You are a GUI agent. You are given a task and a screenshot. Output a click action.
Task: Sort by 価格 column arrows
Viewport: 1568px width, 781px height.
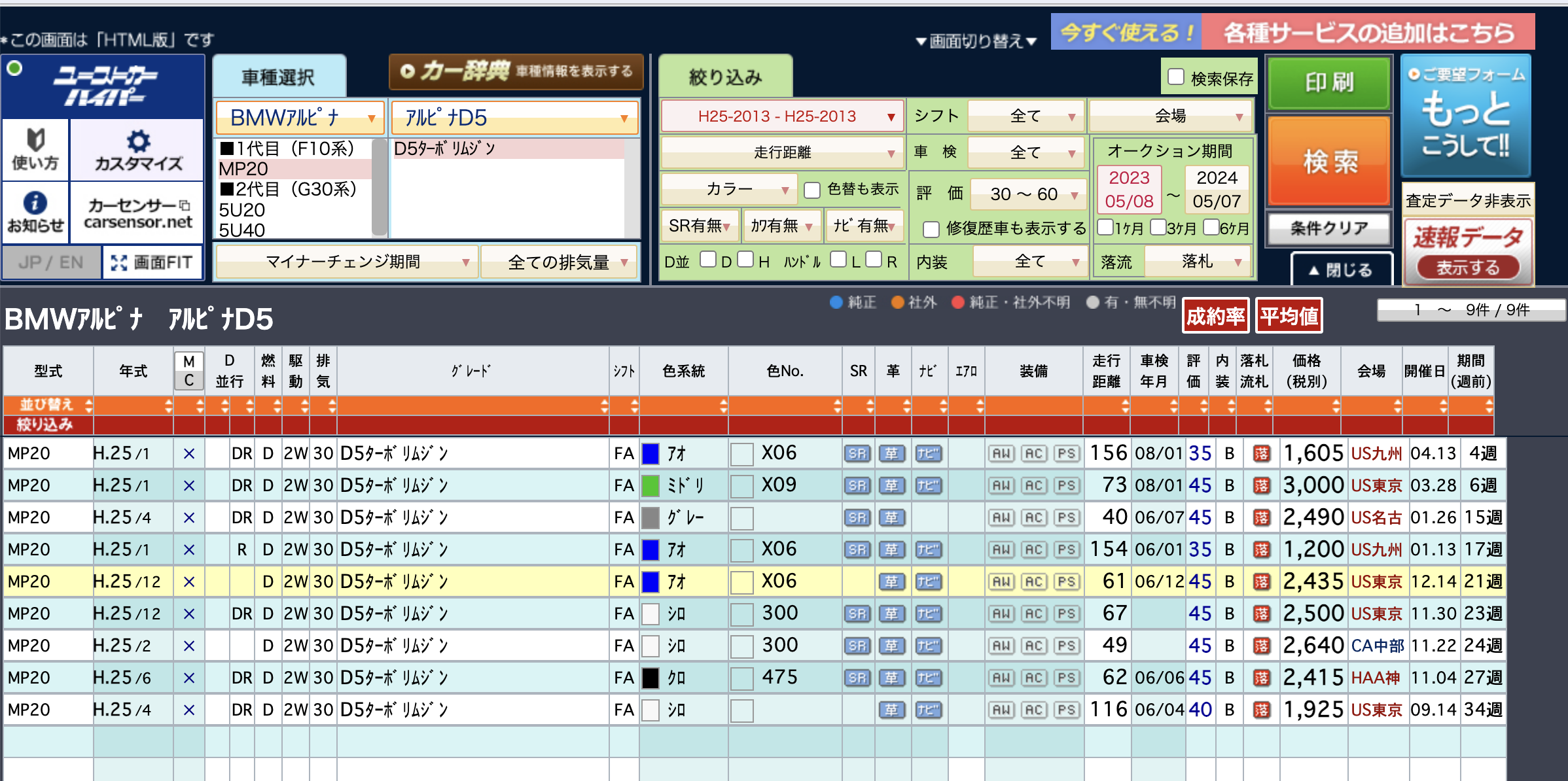(x=1336, y=406)
